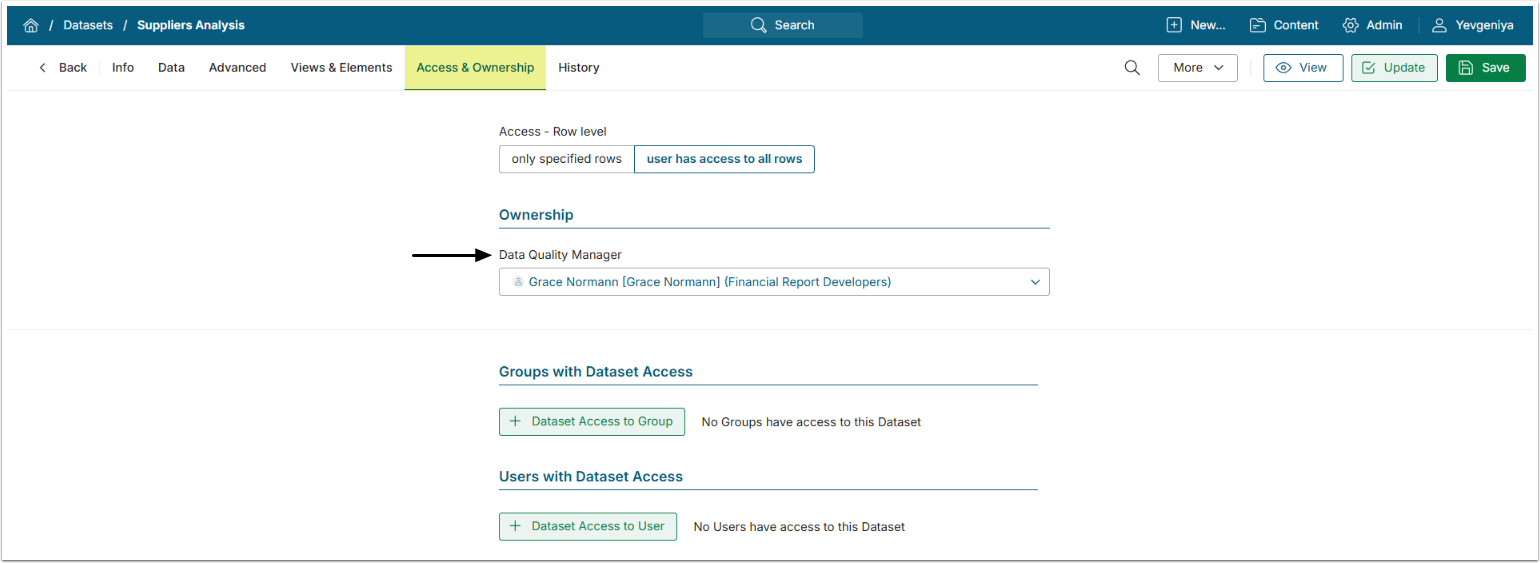Image resolution: width=1540 pixels, height=563 pixels.
Task: Click the View eye button
Action: click(1302, 68)
